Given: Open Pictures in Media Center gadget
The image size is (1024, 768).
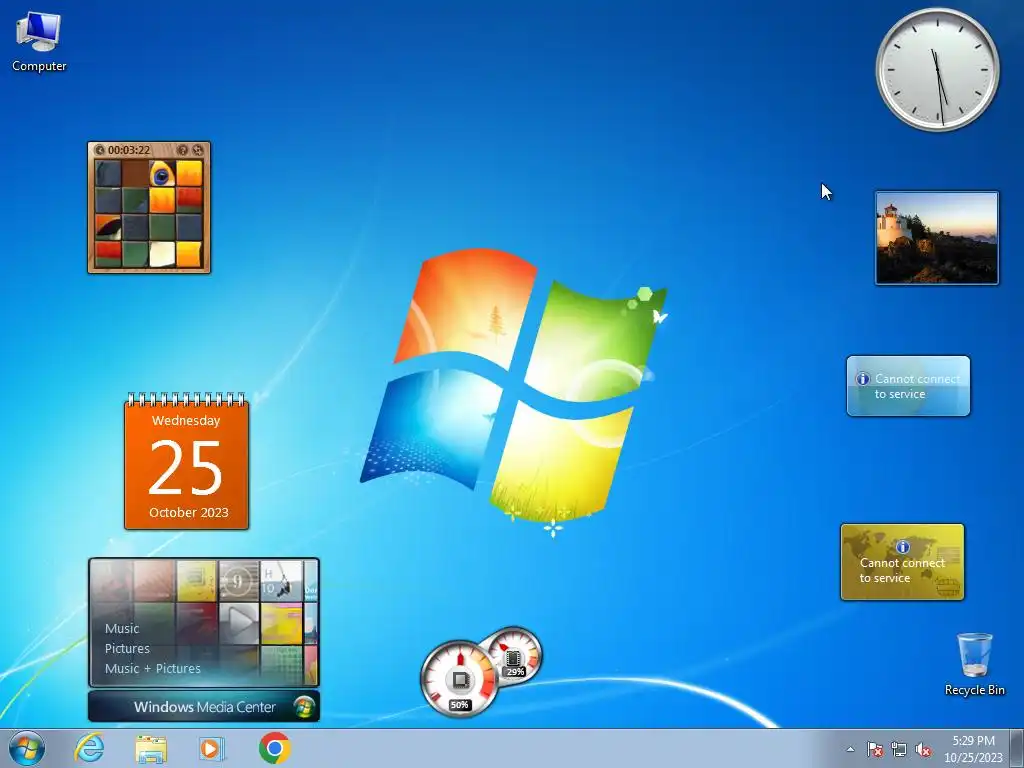Looking at the screenshot, I should [127, 648].
